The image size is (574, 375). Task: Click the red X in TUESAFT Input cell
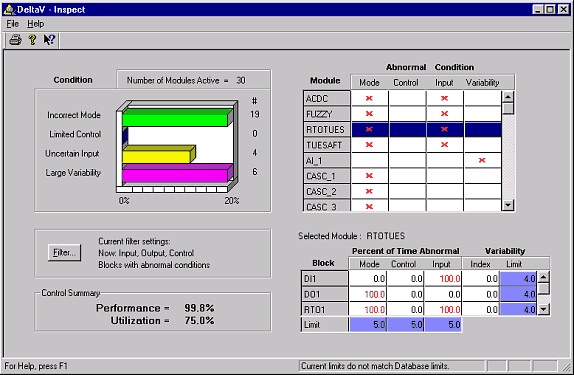click(x=444, y=145)
